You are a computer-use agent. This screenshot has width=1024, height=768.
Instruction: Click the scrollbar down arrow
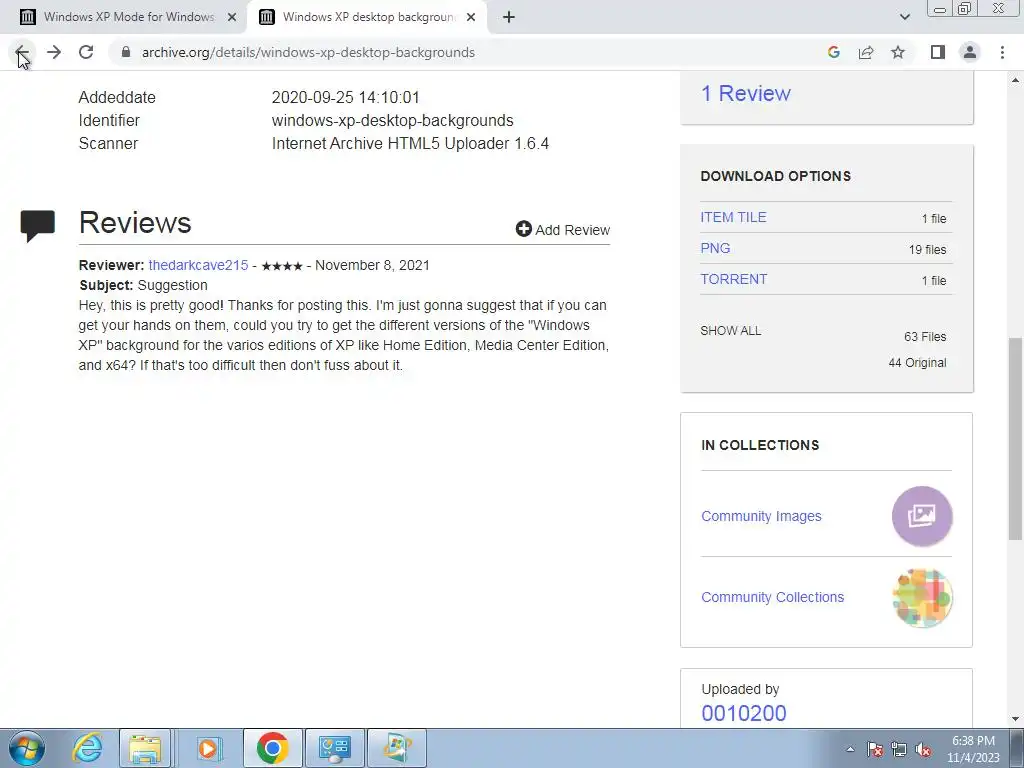(1015, 719)
